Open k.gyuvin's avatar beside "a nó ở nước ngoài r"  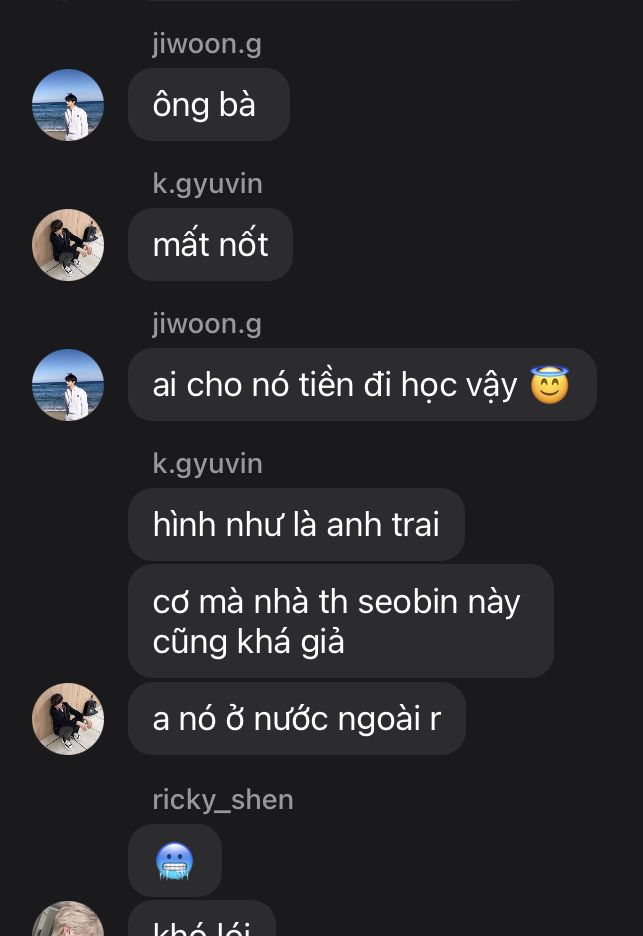(67, 719)
